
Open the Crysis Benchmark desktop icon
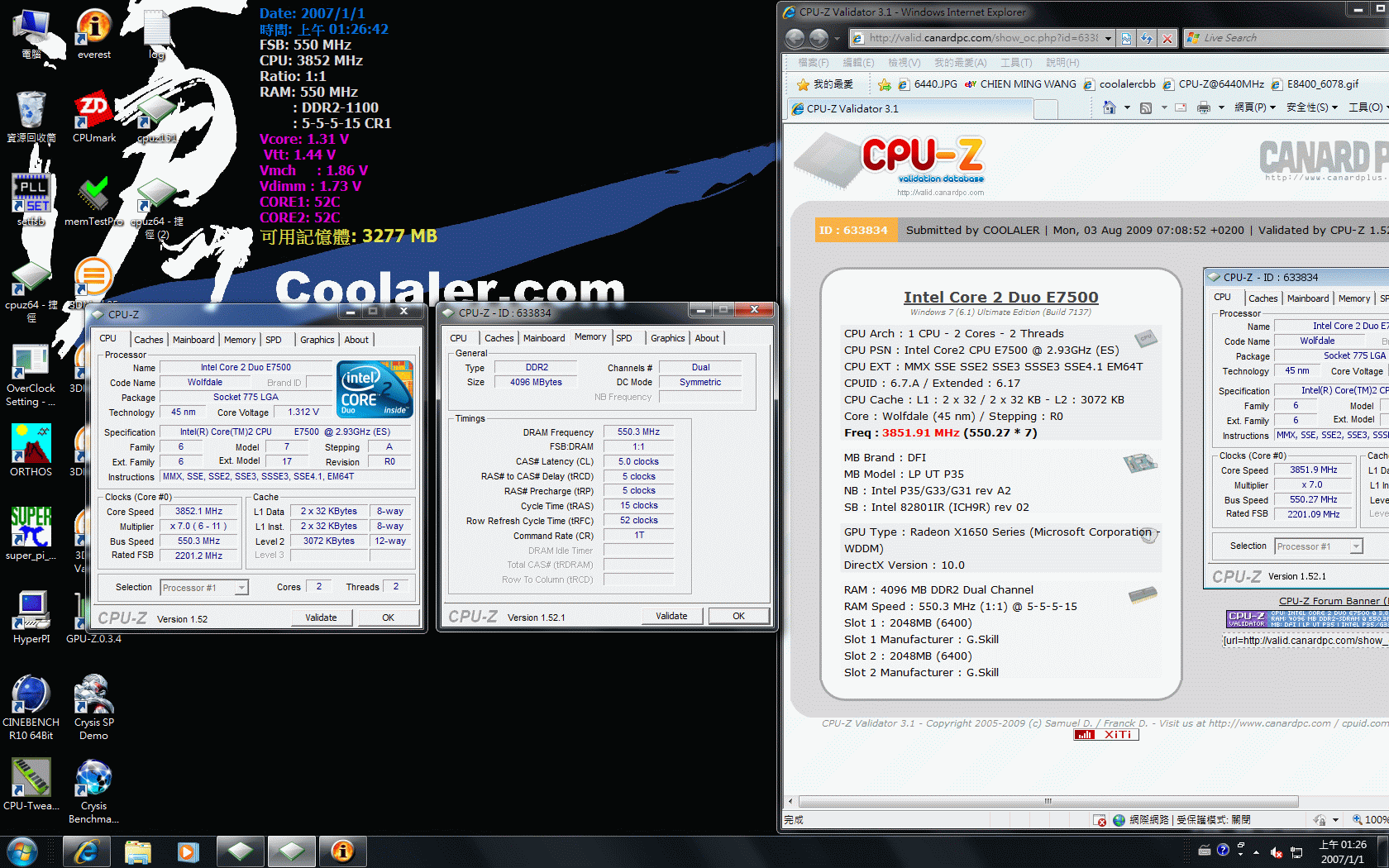[93, 791]
